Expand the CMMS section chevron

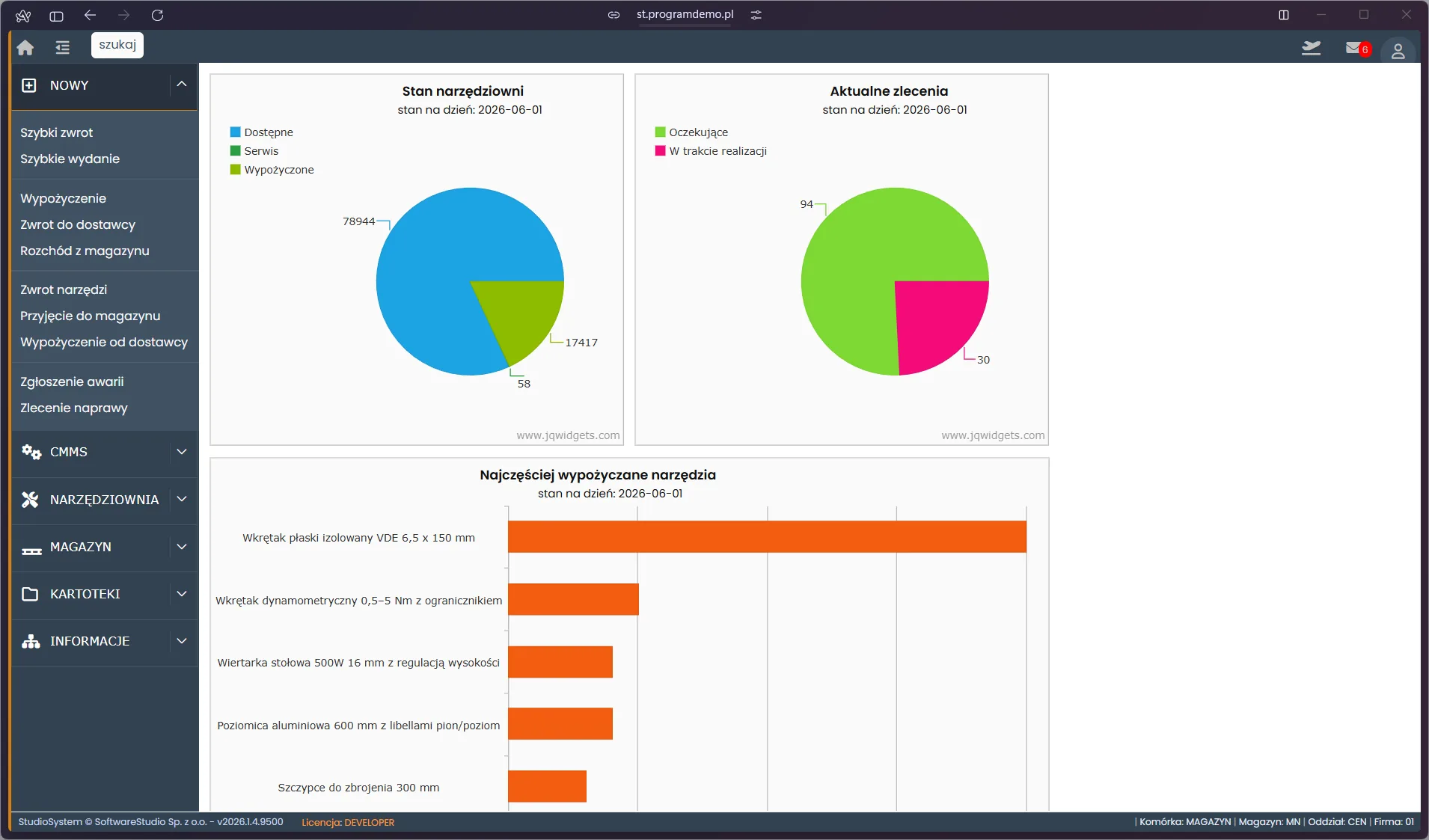tap(182, 452)
